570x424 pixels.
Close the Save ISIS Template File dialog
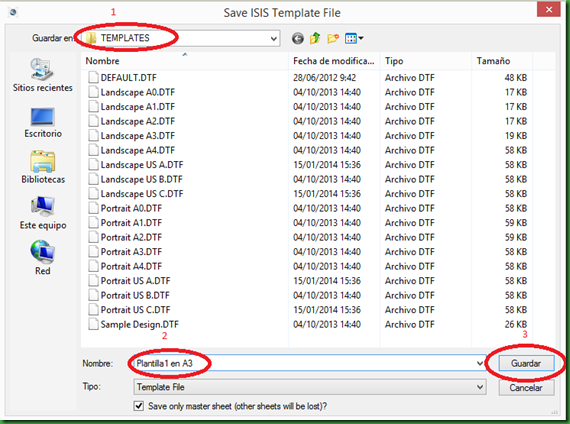(x=549, y=10)
